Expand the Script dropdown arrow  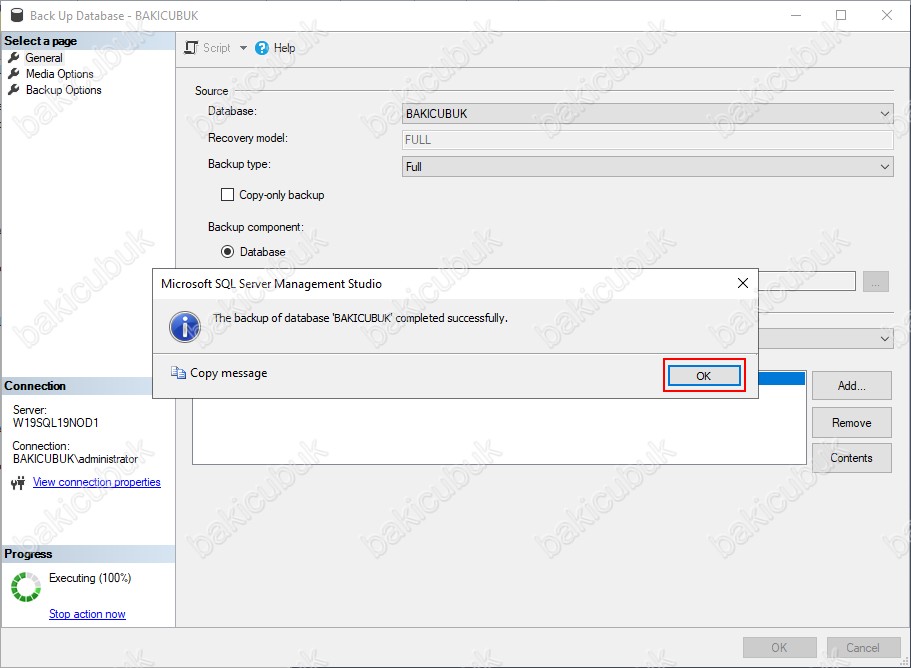coord(243,48)
